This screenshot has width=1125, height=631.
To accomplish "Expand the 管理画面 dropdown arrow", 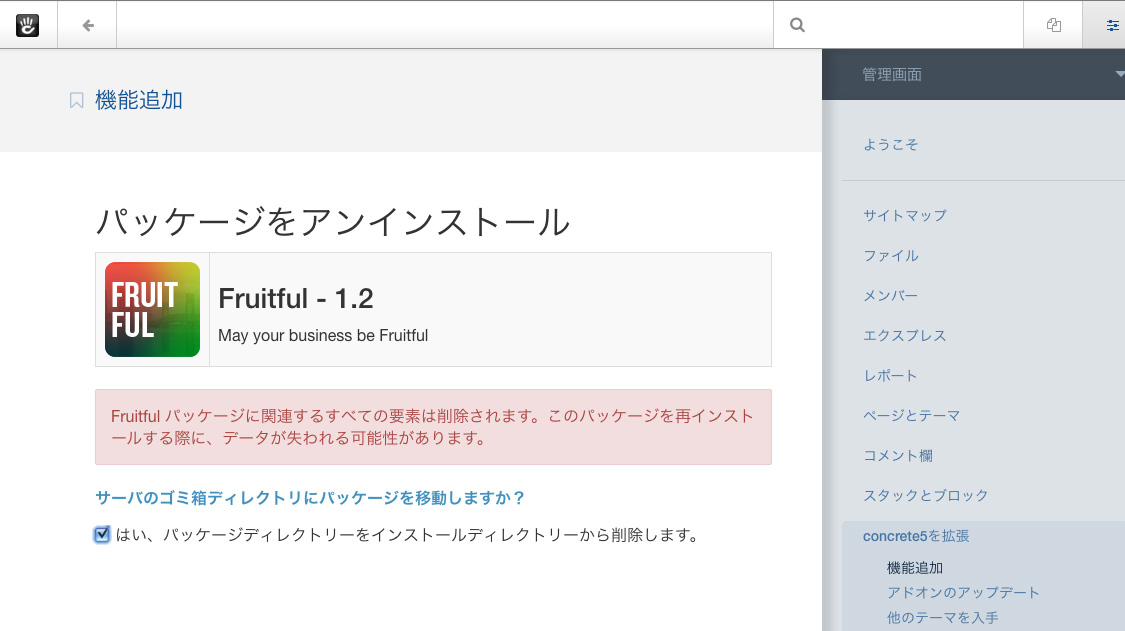I will [1119, 74].
